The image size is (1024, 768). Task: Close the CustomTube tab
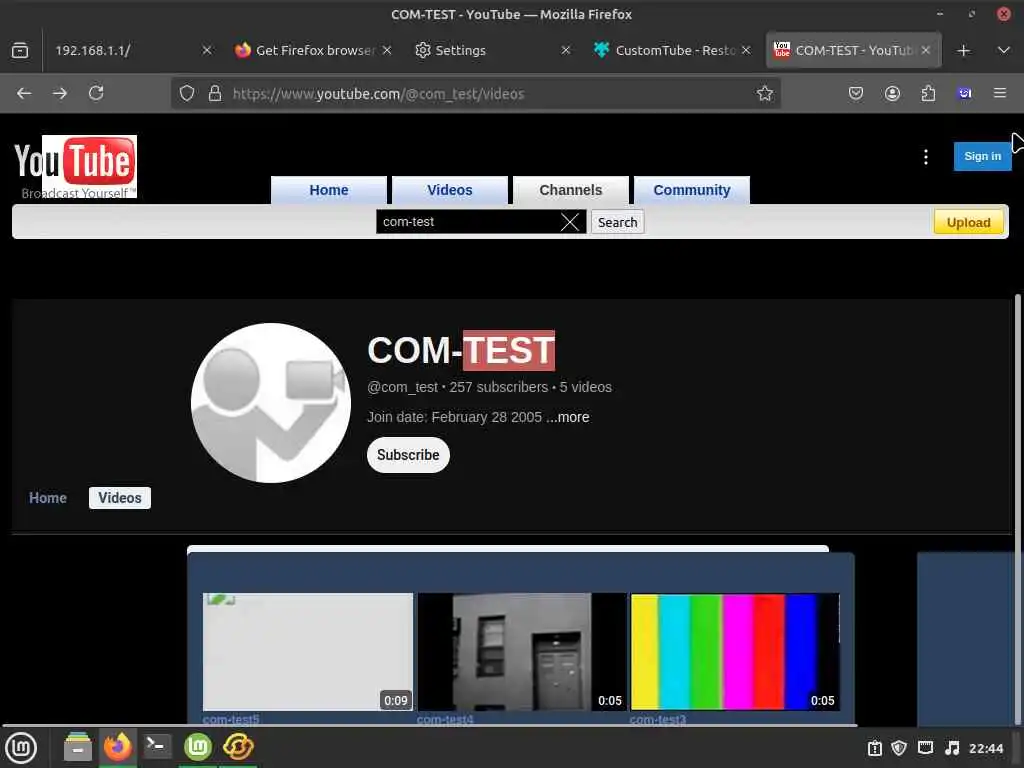(x=746, y=50)
